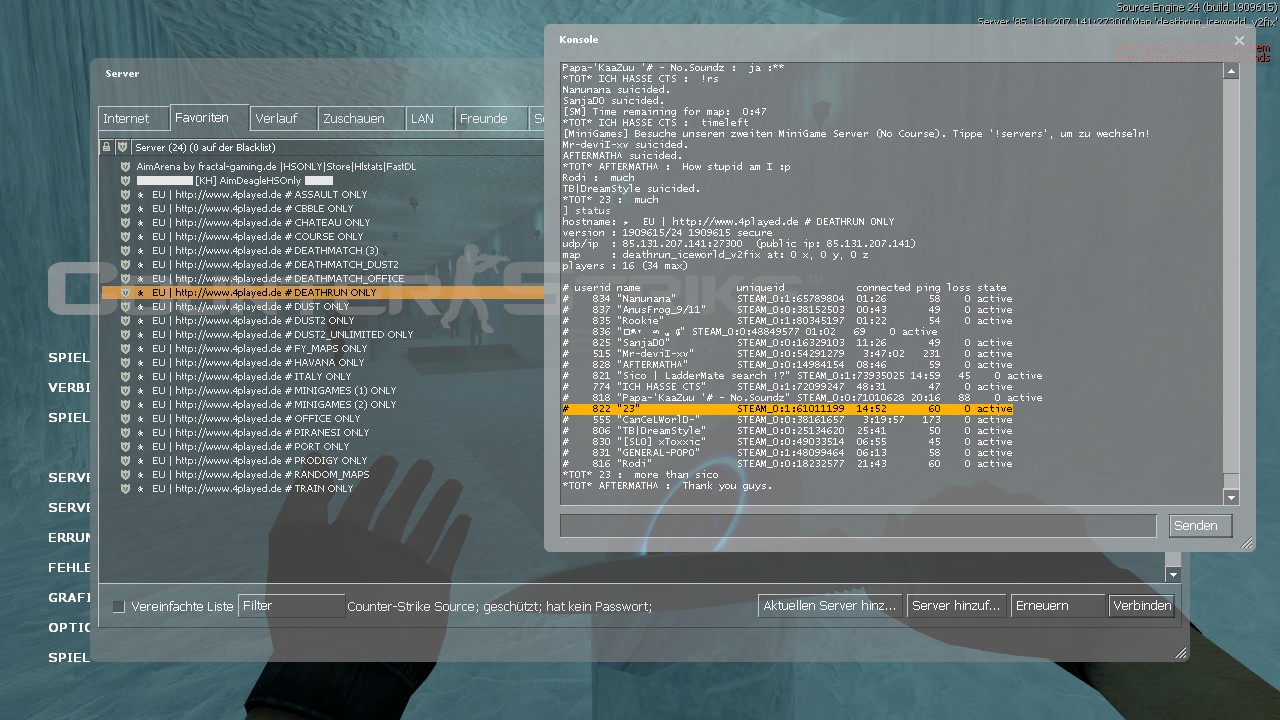Click shield icon beside MINIGAMES (1) ONLY server
This screenshot has height=720, width=1280.
pyautogui.click(x=125, y=390)
